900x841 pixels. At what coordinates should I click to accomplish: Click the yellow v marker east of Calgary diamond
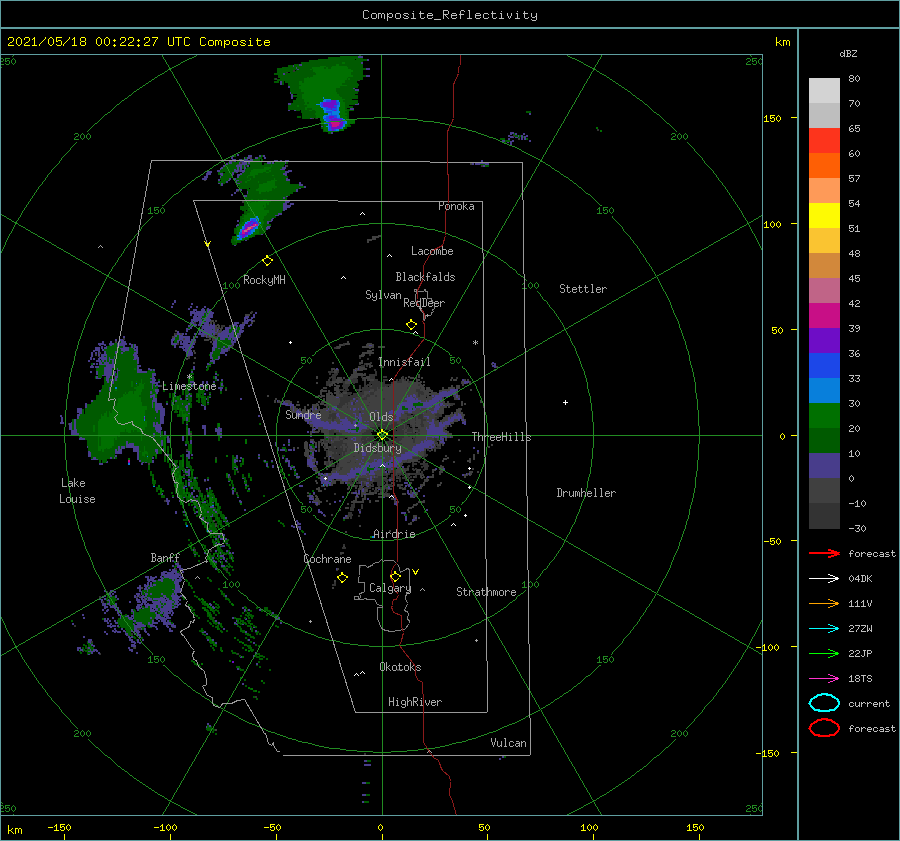(x=416, y=572)
